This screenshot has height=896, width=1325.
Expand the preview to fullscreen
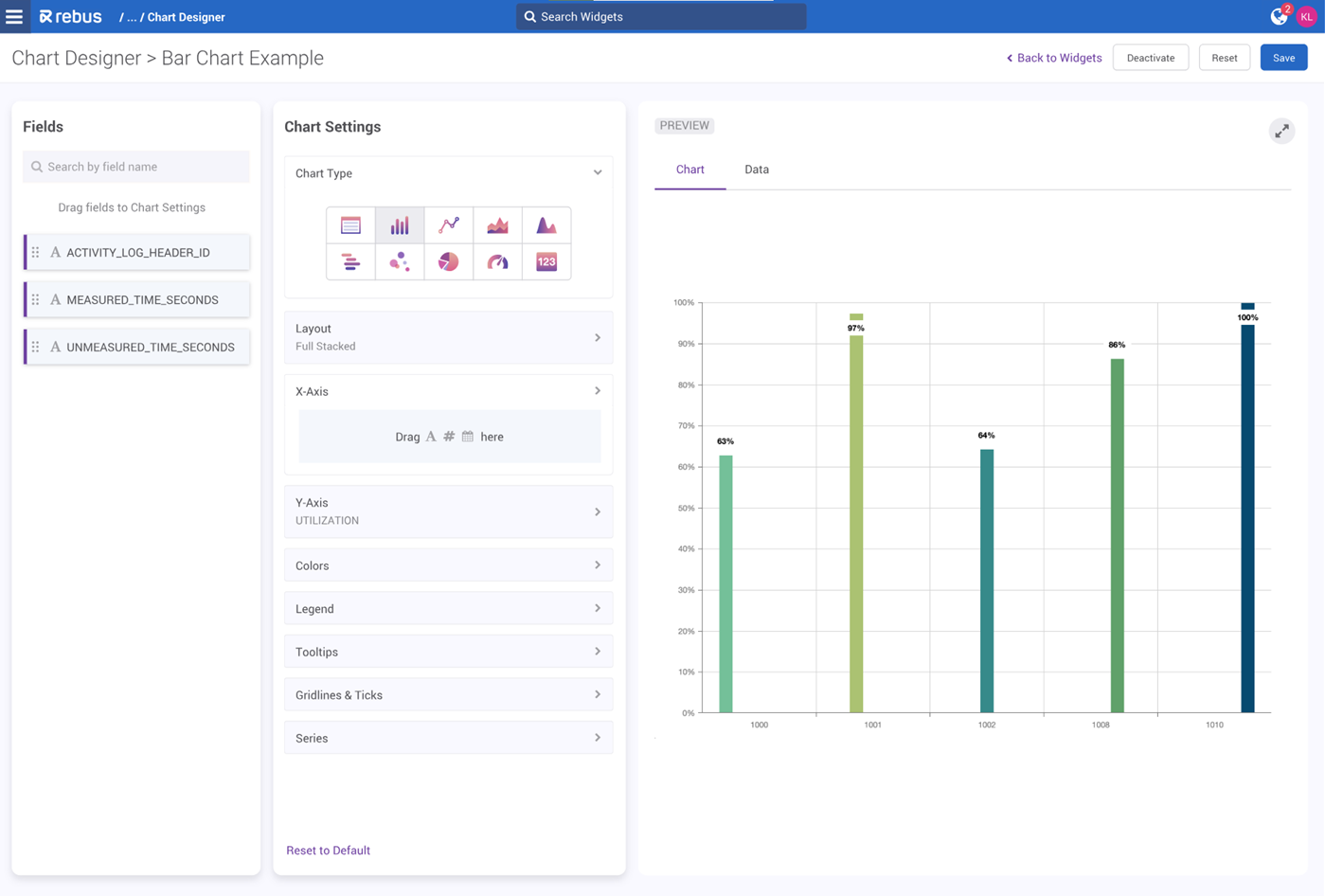pyautogui.click(x=1280, y=132)
